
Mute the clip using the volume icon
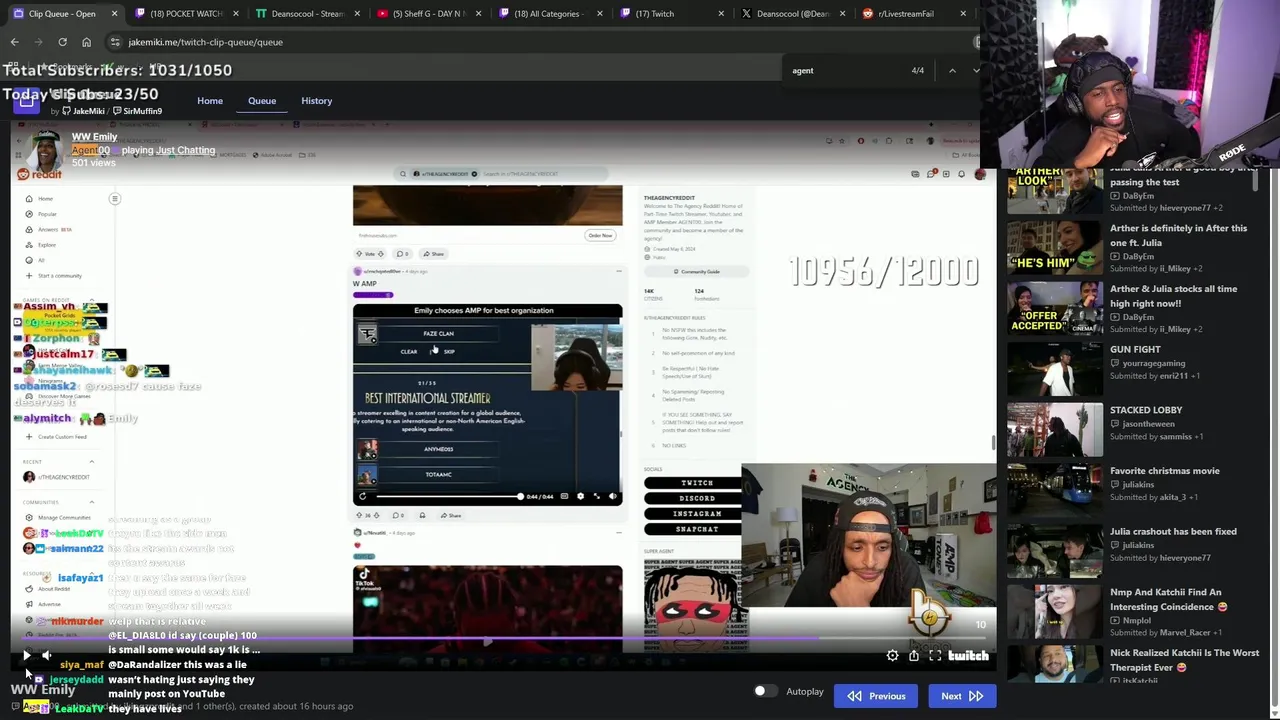tap(46, 655)
